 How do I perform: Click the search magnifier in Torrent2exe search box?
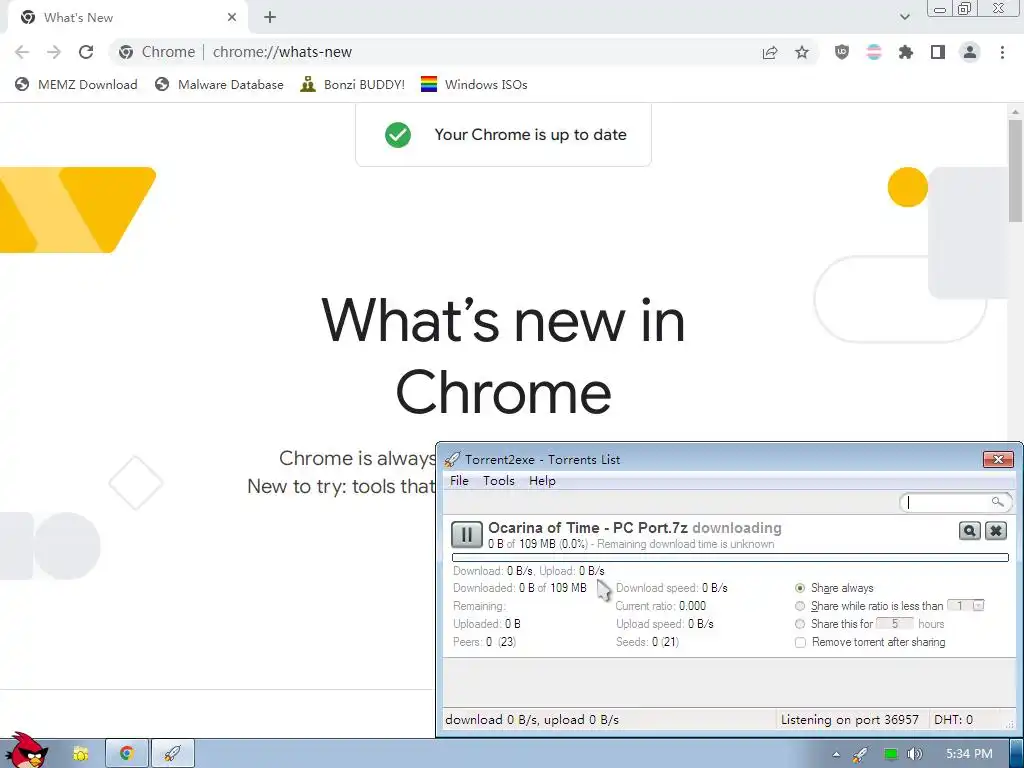tap(997, 502)
